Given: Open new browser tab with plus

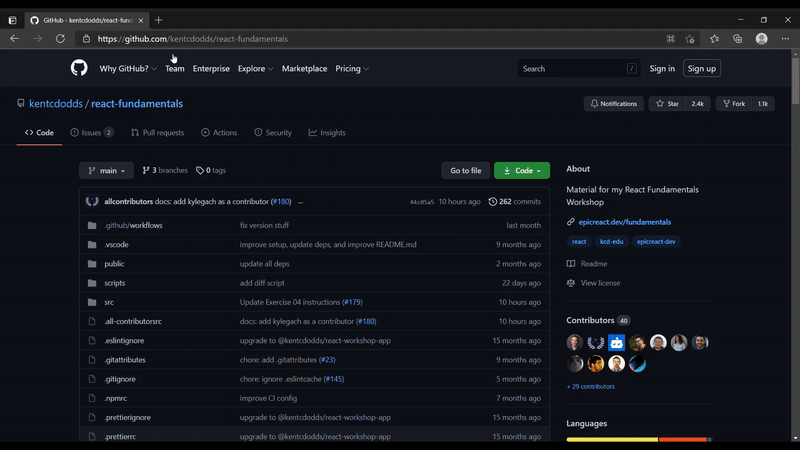Looking at the screenshot, I should pos(159,20).
